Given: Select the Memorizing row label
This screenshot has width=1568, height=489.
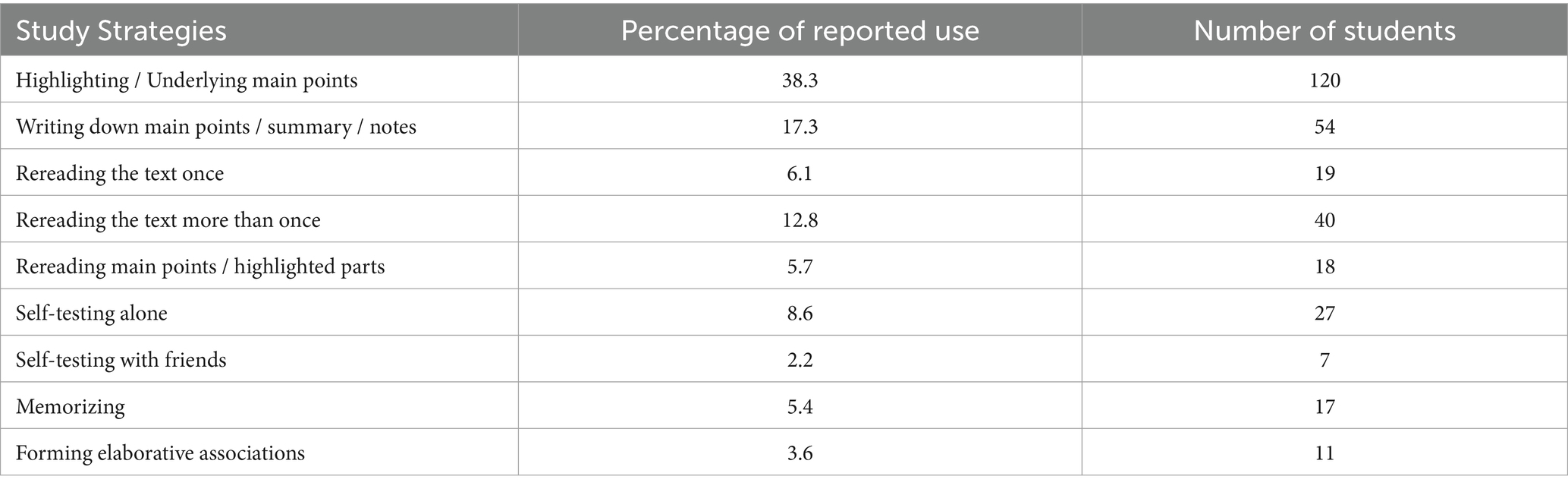Looking at the screenshot, I should coord(71,407).
